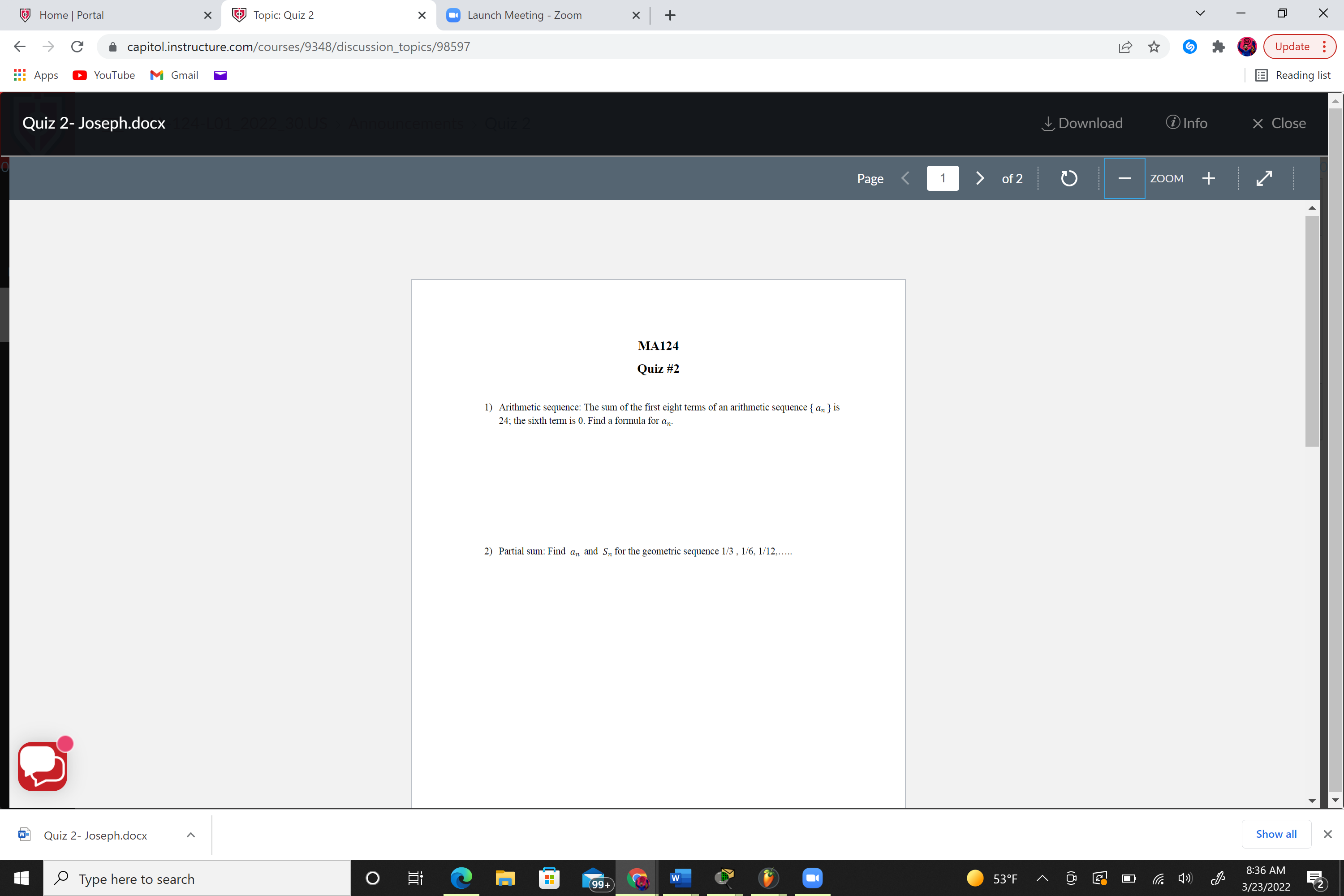Open the red chat bubble widget

(43, 766)
